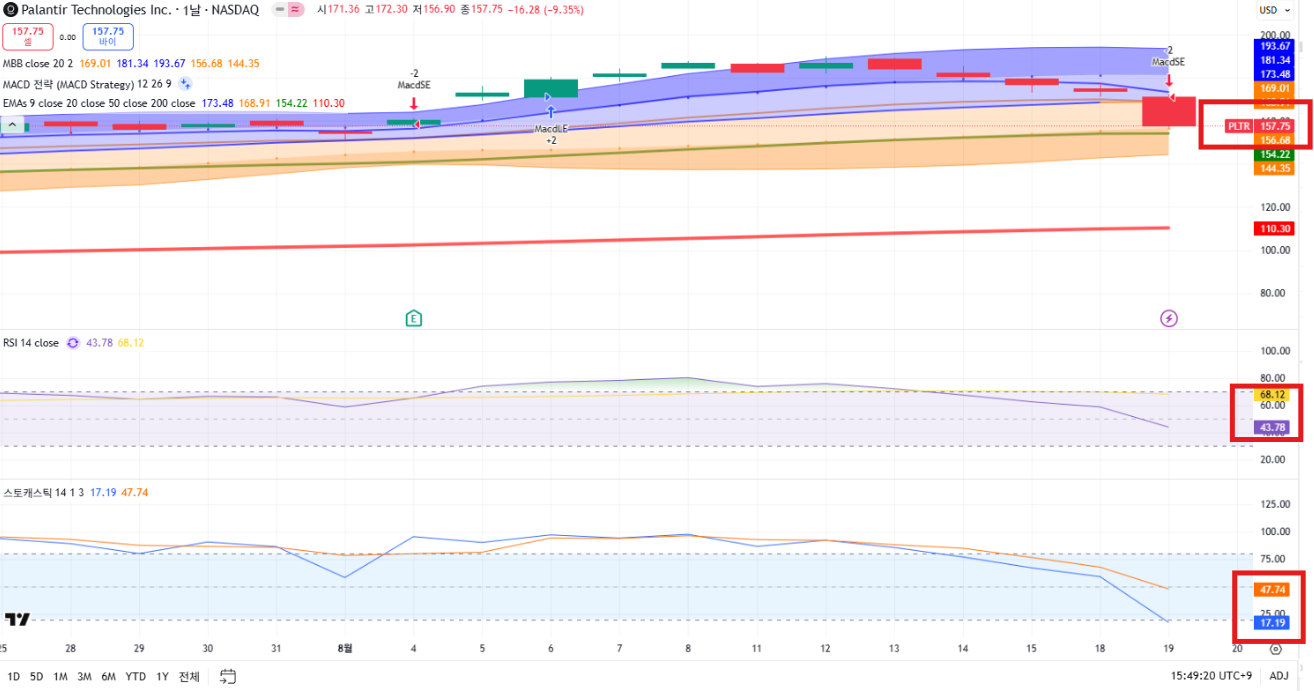Collapse the indicator legend with chevron
Viewport: 1314px width, 691px height.
click(13, 125)
